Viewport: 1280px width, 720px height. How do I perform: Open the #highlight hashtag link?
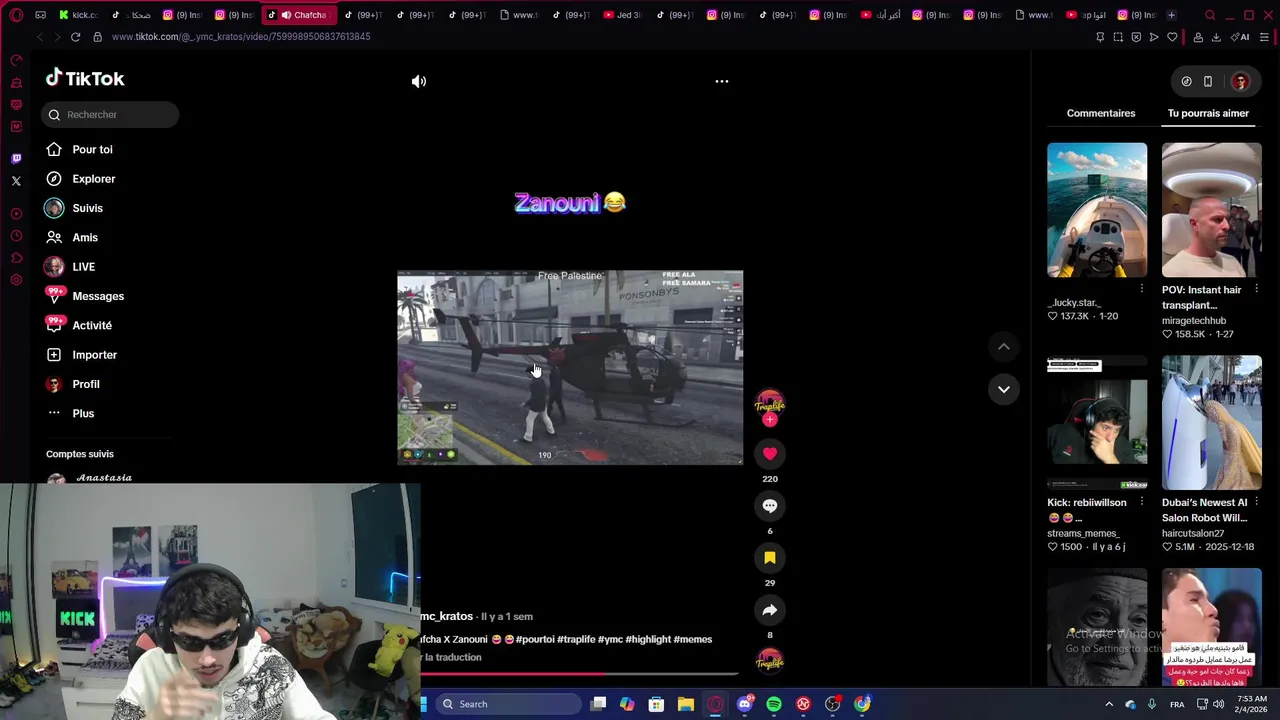(x=648, y=639)
